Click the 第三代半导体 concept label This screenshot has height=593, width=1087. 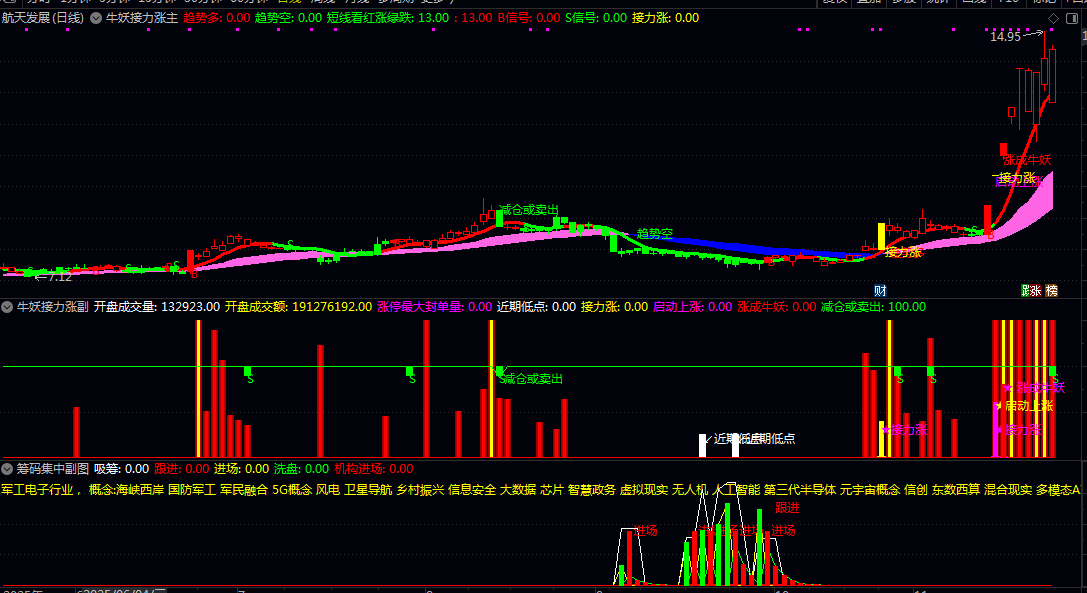point(800,490)
